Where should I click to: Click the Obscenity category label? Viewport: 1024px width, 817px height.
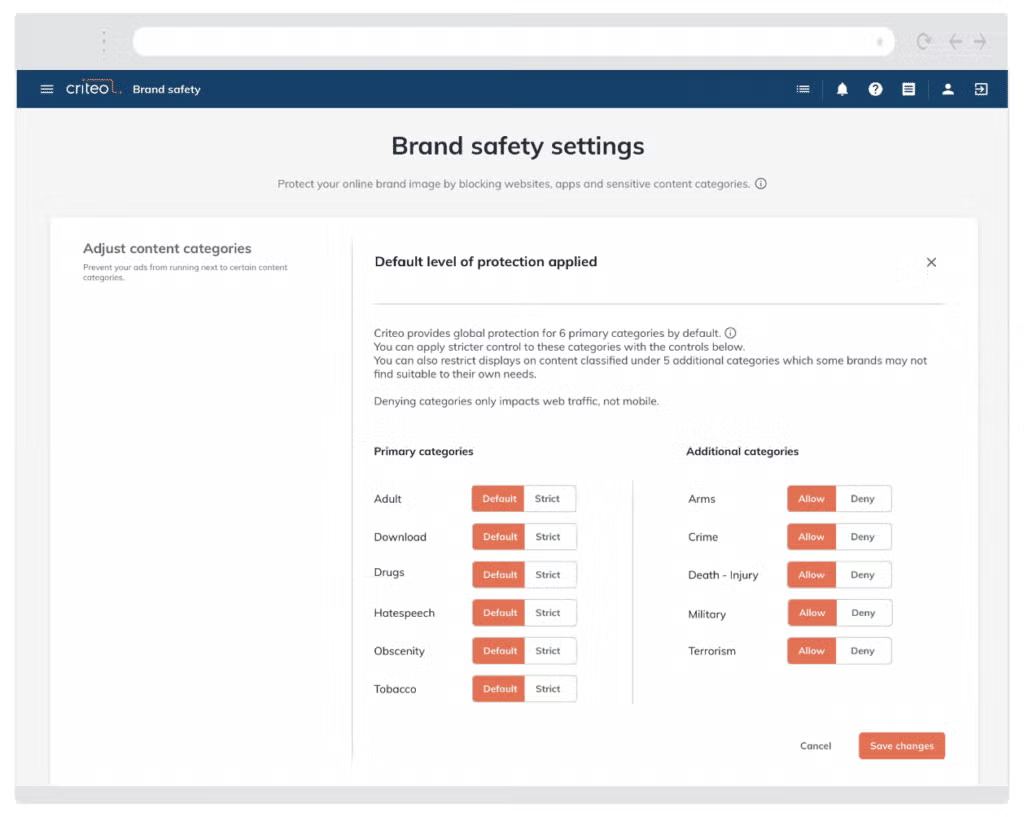(399, 650)
